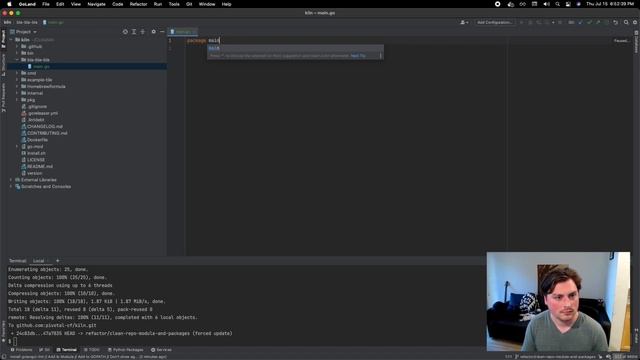Open the GoLand application menu

(x=27, y=4)
